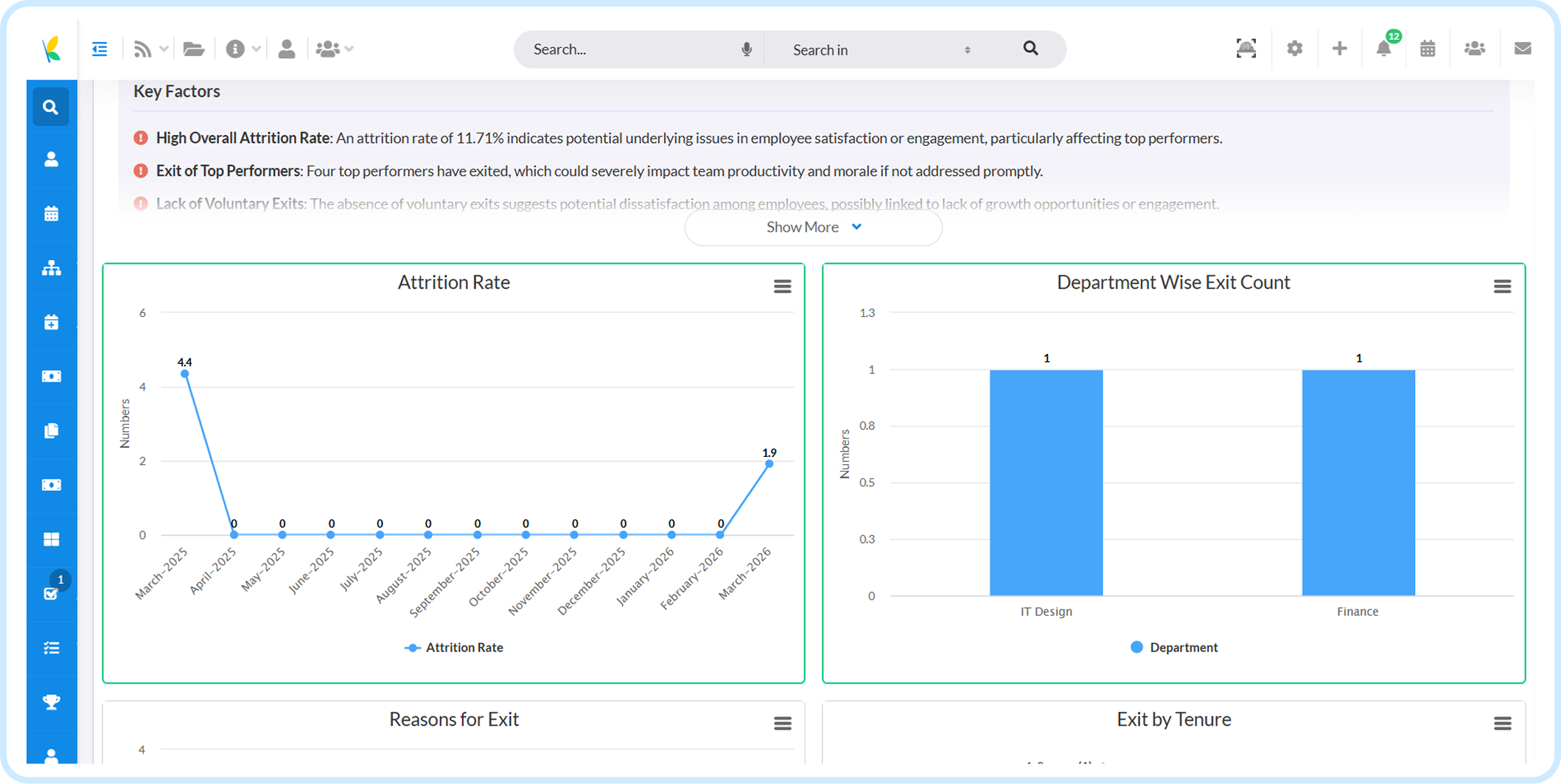The width and height of the screenshot is (1561, 784).
Task: Open the face scan icon
Action: [1246, 49]
